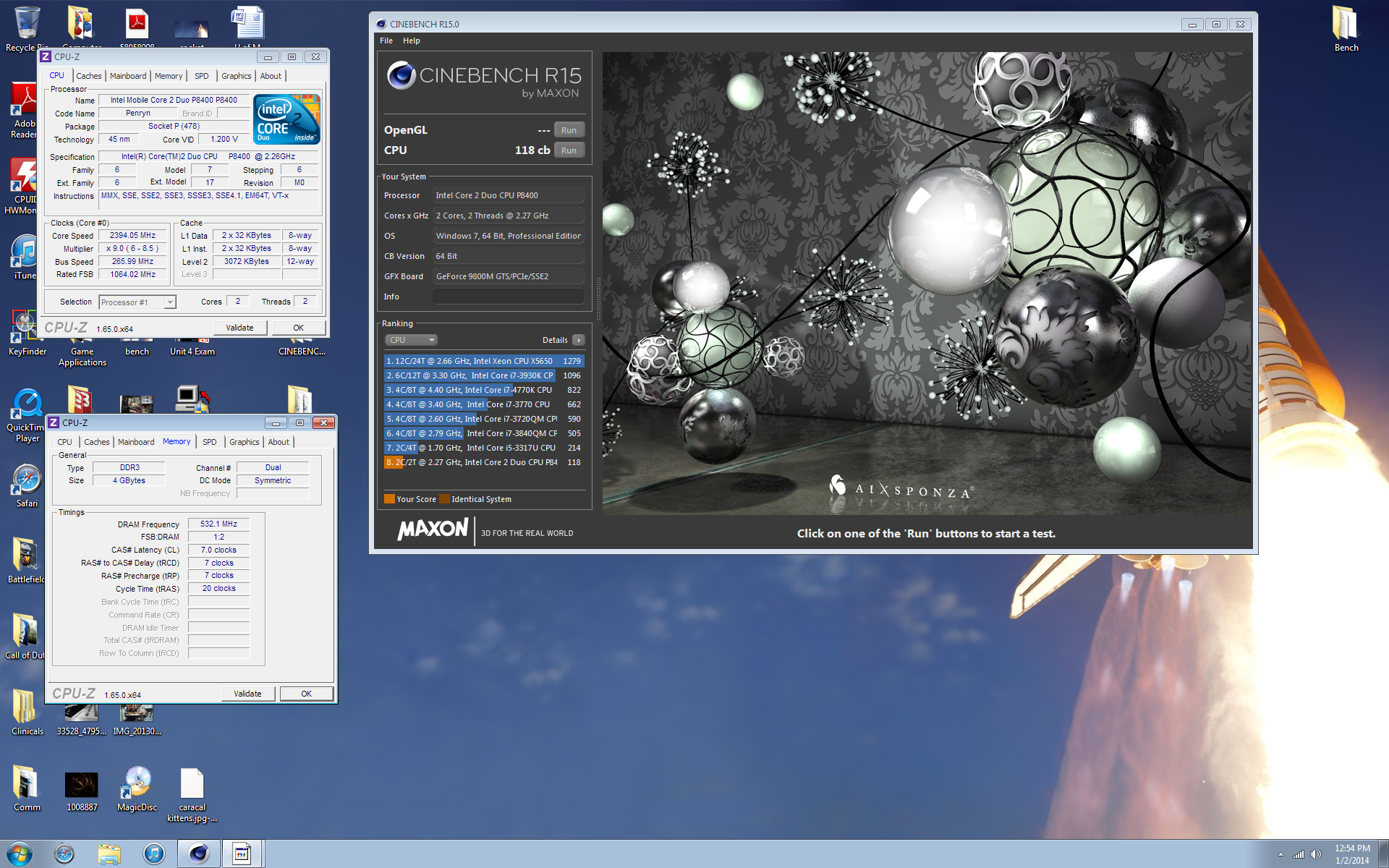This screenshot has width=1389, height=868.
Task: Switch to Caches tab in top CPU-Z
Action: tap(89, 76)
